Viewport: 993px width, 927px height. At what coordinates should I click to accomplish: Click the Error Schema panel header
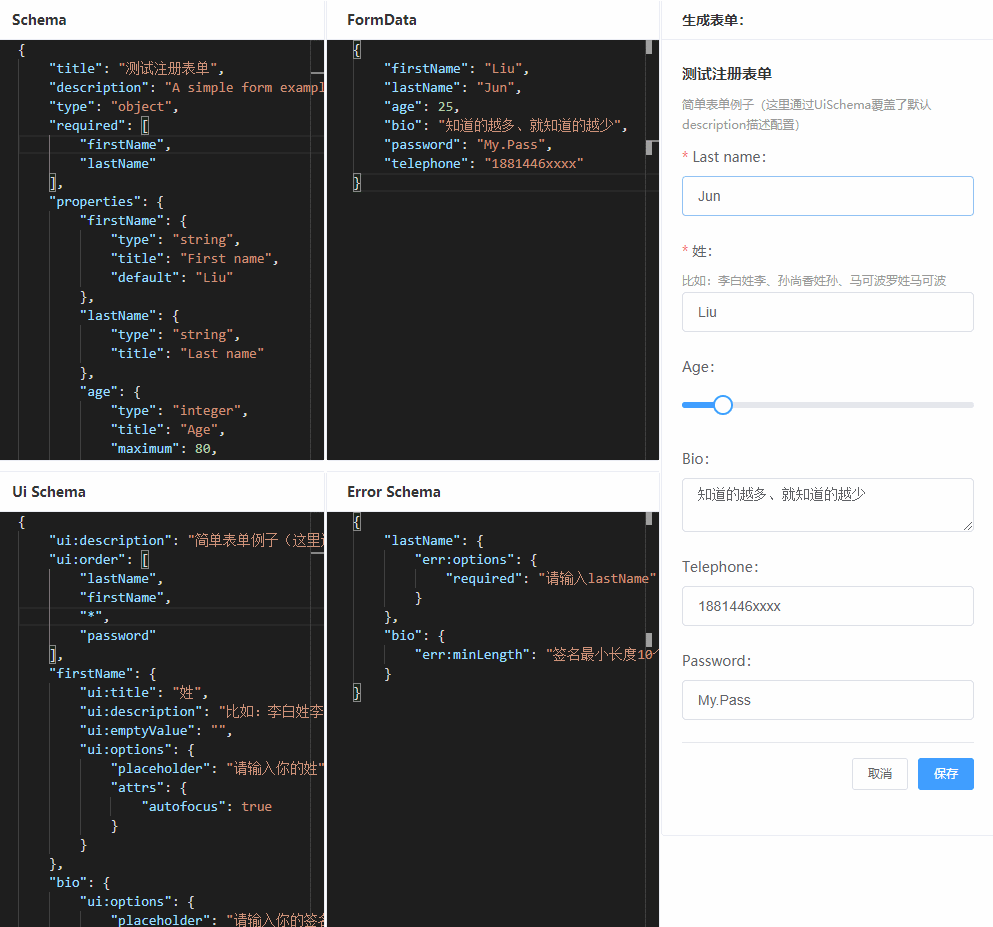tap(391, 491)
